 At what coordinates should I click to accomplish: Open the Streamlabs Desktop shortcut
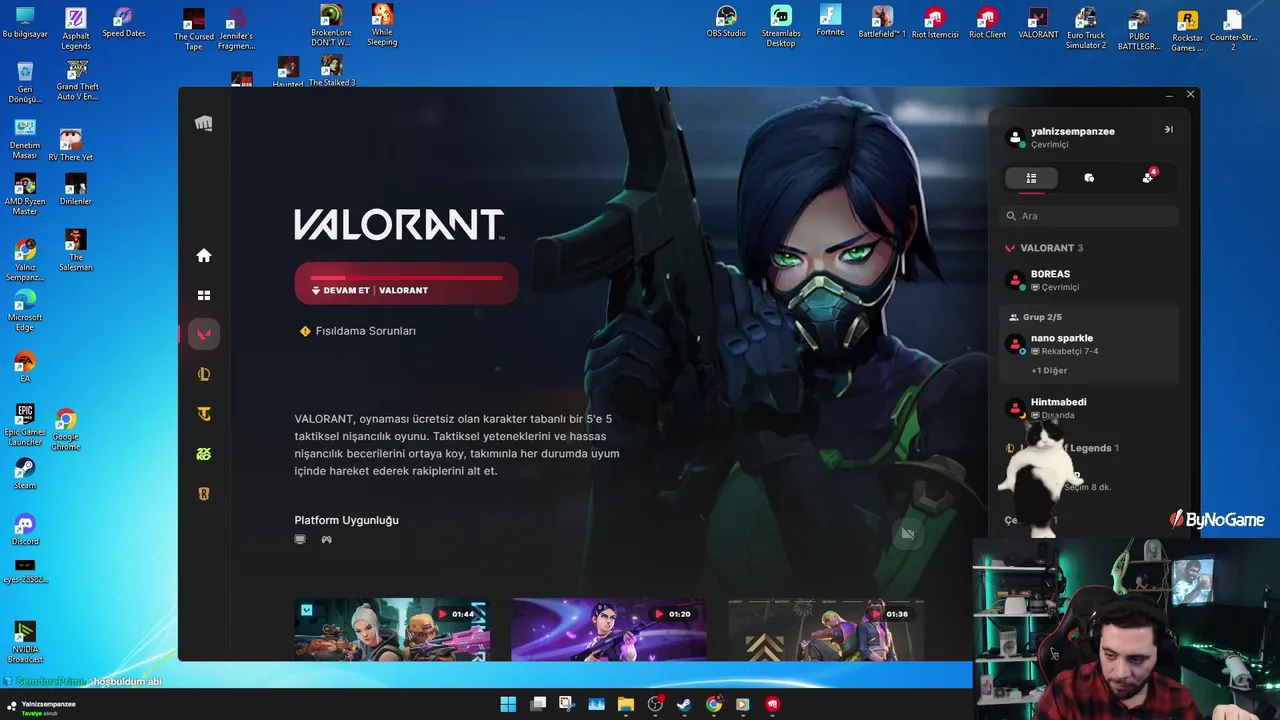pos(781,26)
